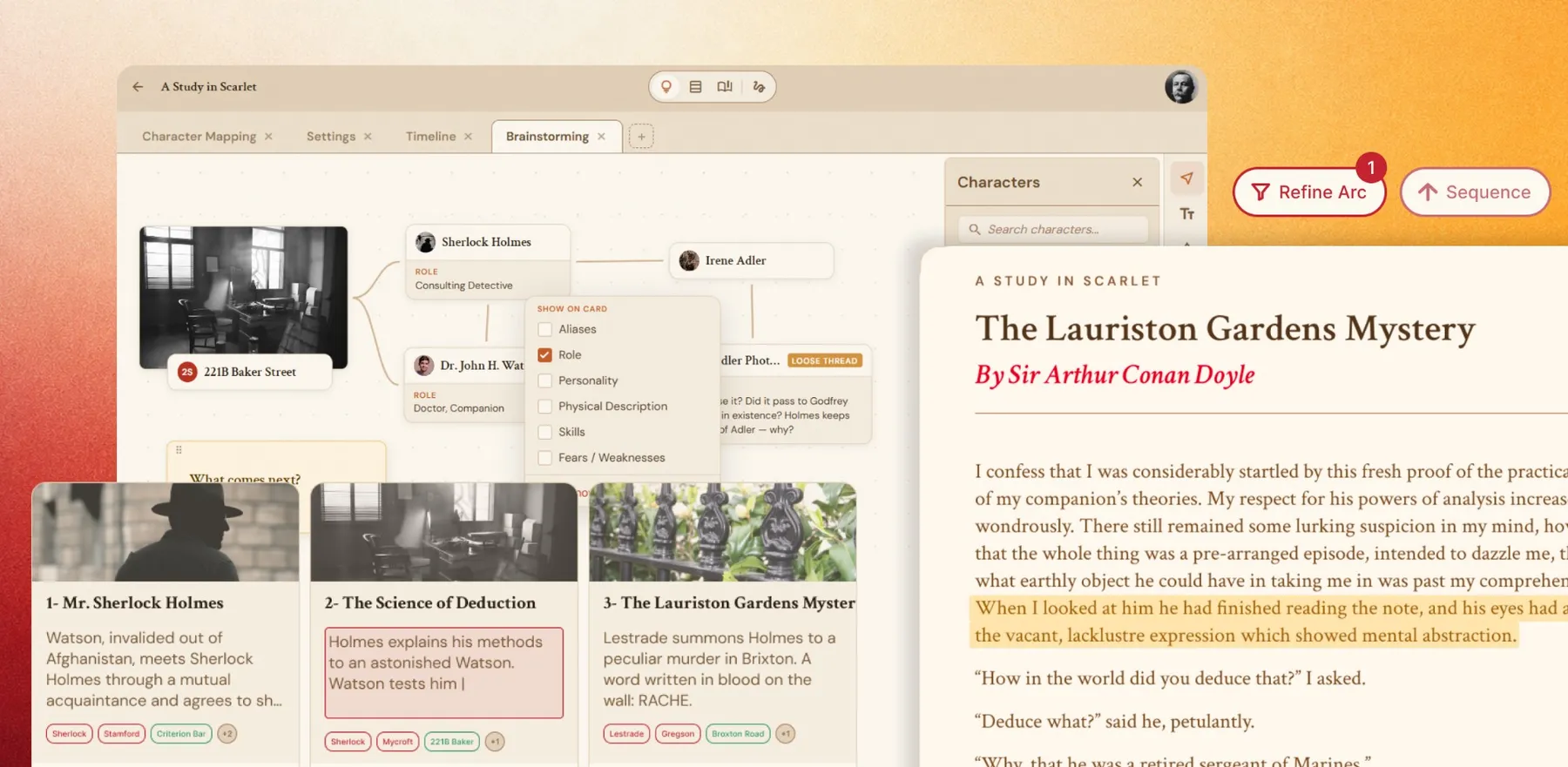Add a new tab with plus icon
Viewport: 1568px width, 767px height.
pos(641,137)
